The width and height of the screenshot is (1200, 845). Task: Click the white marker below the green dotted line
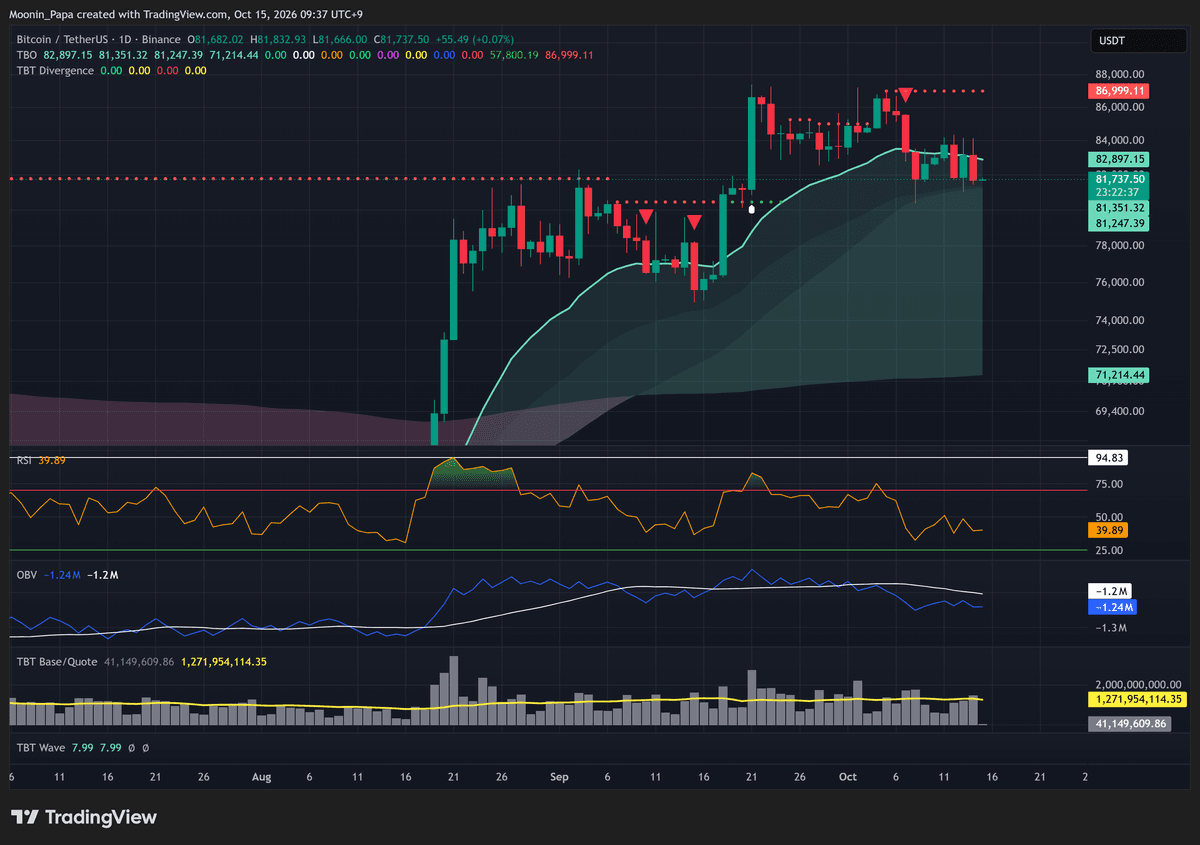752,209
